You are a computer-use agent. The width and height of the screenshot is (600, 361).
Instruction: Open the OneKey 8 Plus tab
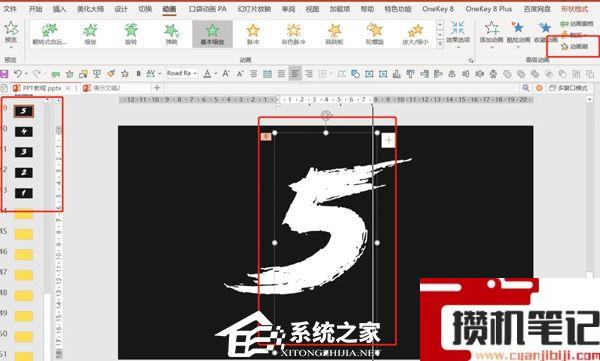click(x=489, y=8)
